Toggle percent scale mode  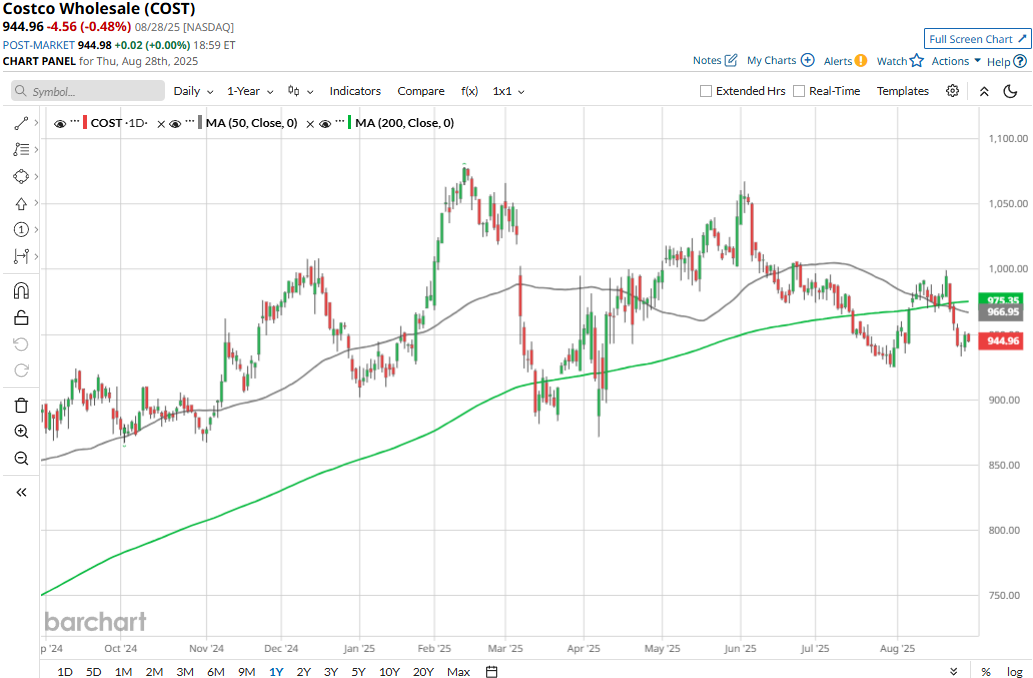[986, 671]
